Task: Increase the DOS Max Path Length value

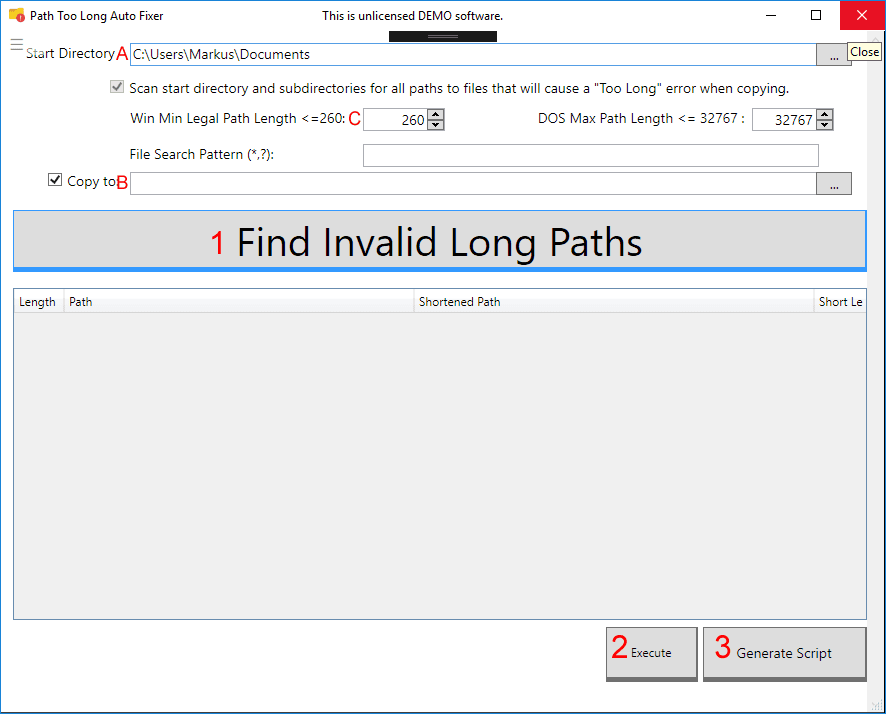Action: [x=824, y=114]
